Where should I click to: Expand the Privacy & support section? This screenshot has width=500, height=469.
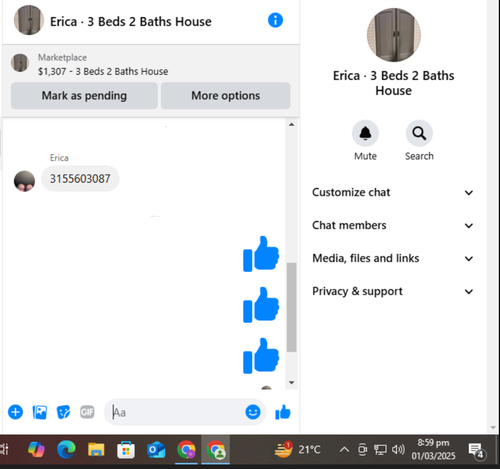coord(393,291)
